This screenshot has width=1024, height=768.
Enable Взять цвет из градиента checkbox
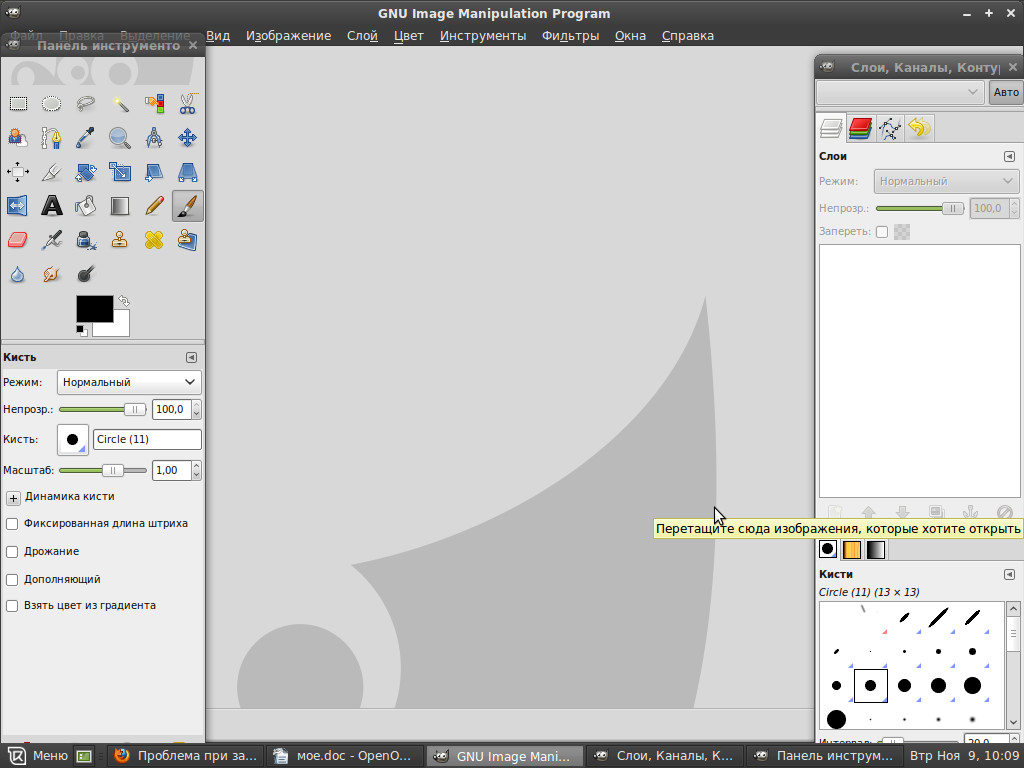tap(12, 606)
